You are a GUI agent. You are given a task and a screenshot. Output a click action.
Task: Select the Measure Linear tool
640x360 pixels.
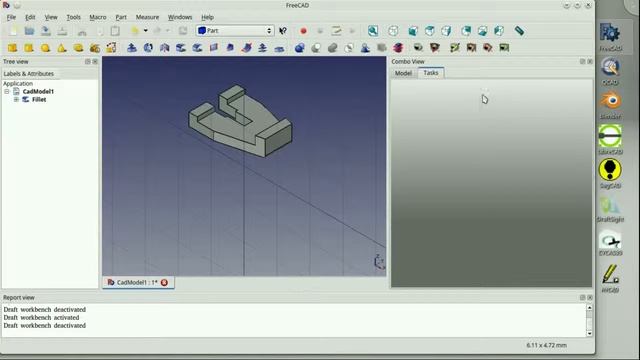[x=418, y=48]
